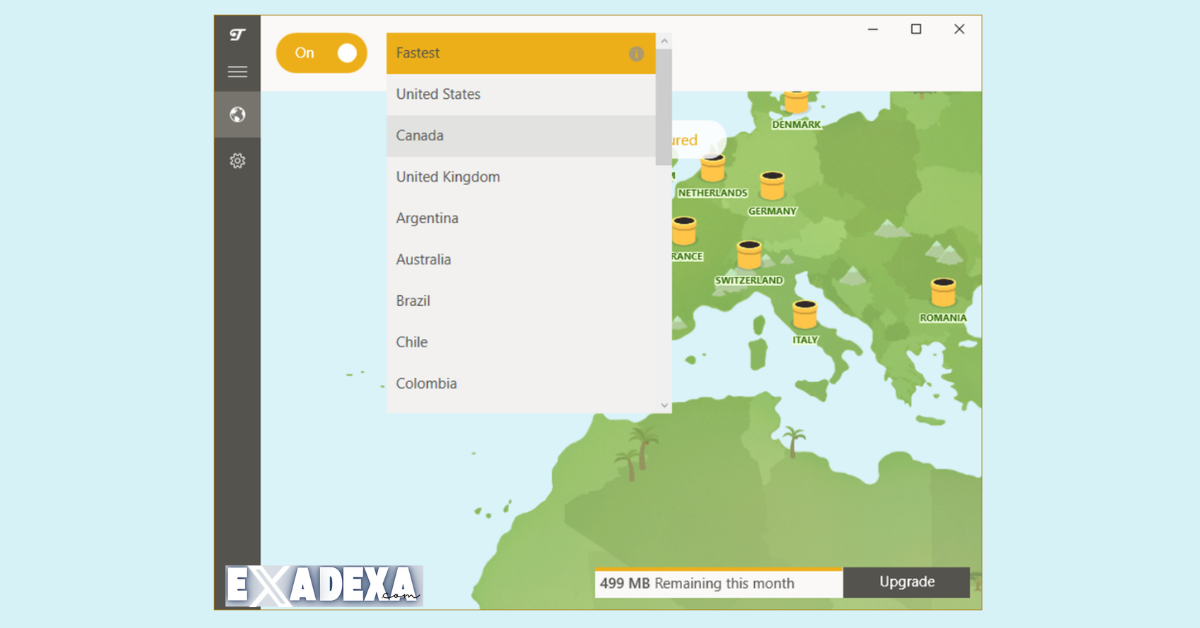Click the Denmark tunnel marker

[x=797, y=102]
